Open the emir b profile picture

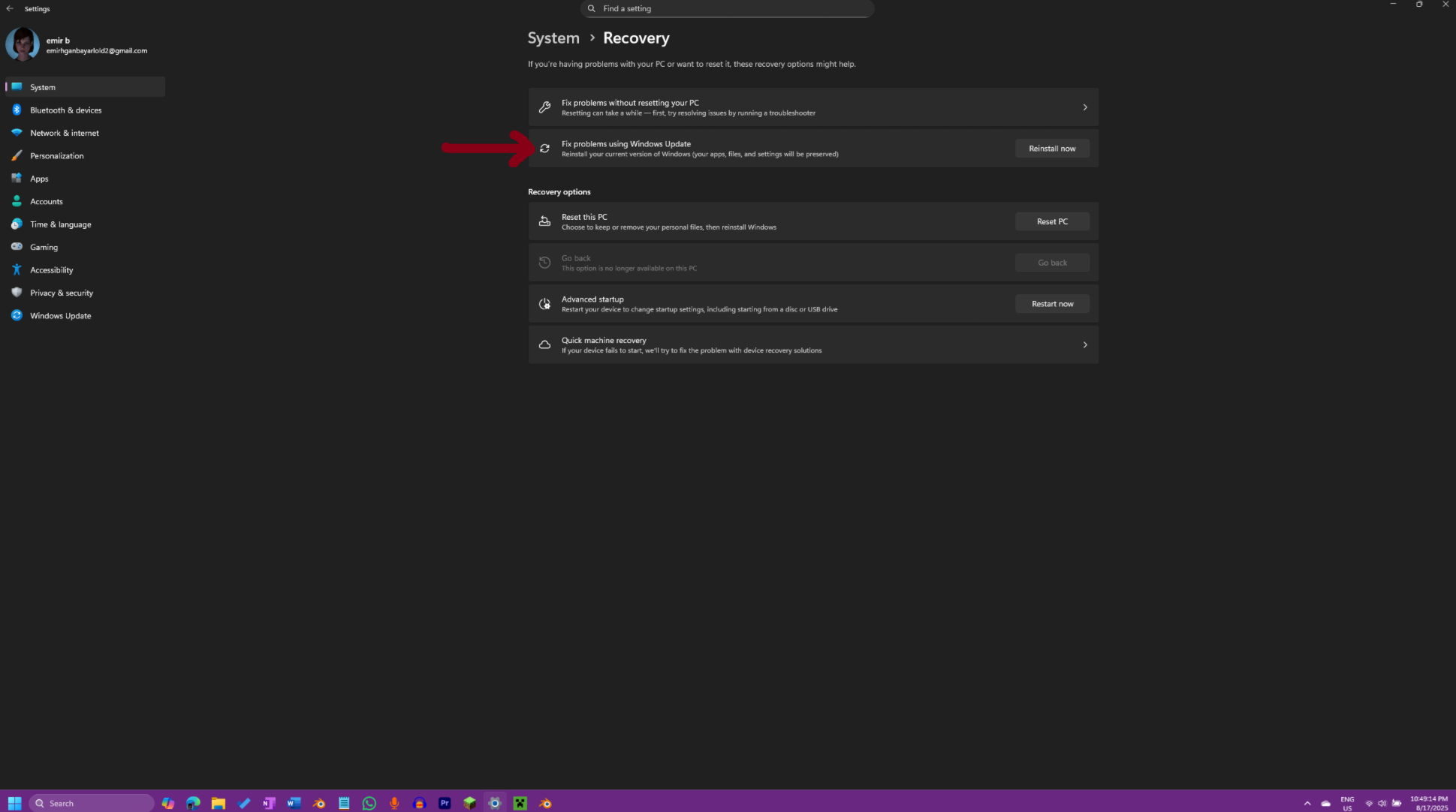click(23, 45)
